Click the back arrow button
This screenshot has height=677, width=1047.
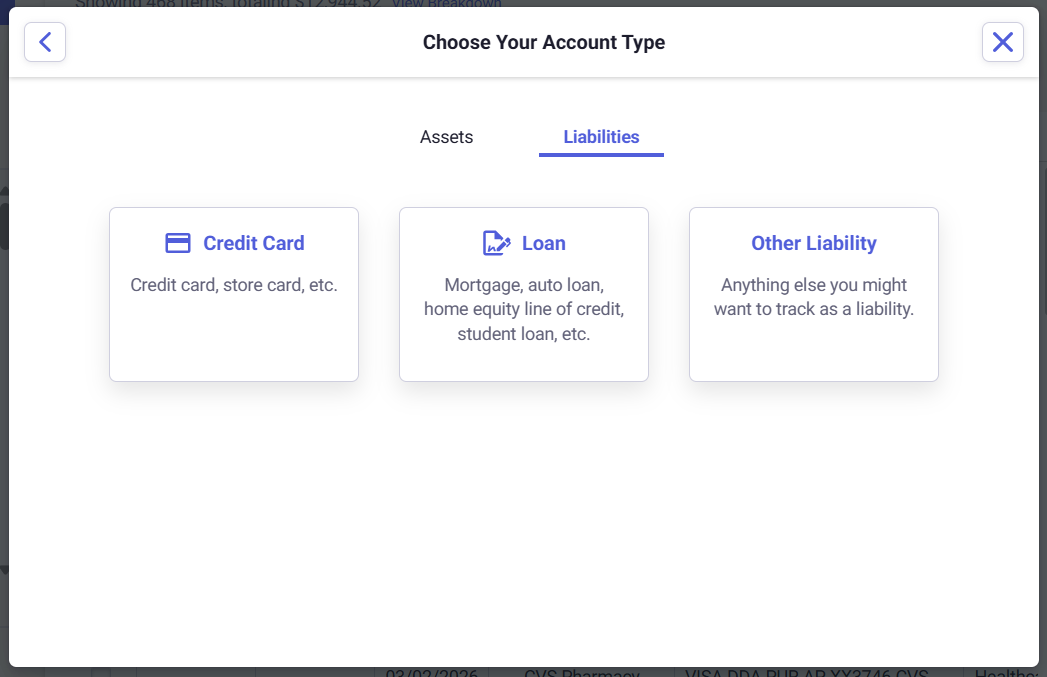pos(45,42)
